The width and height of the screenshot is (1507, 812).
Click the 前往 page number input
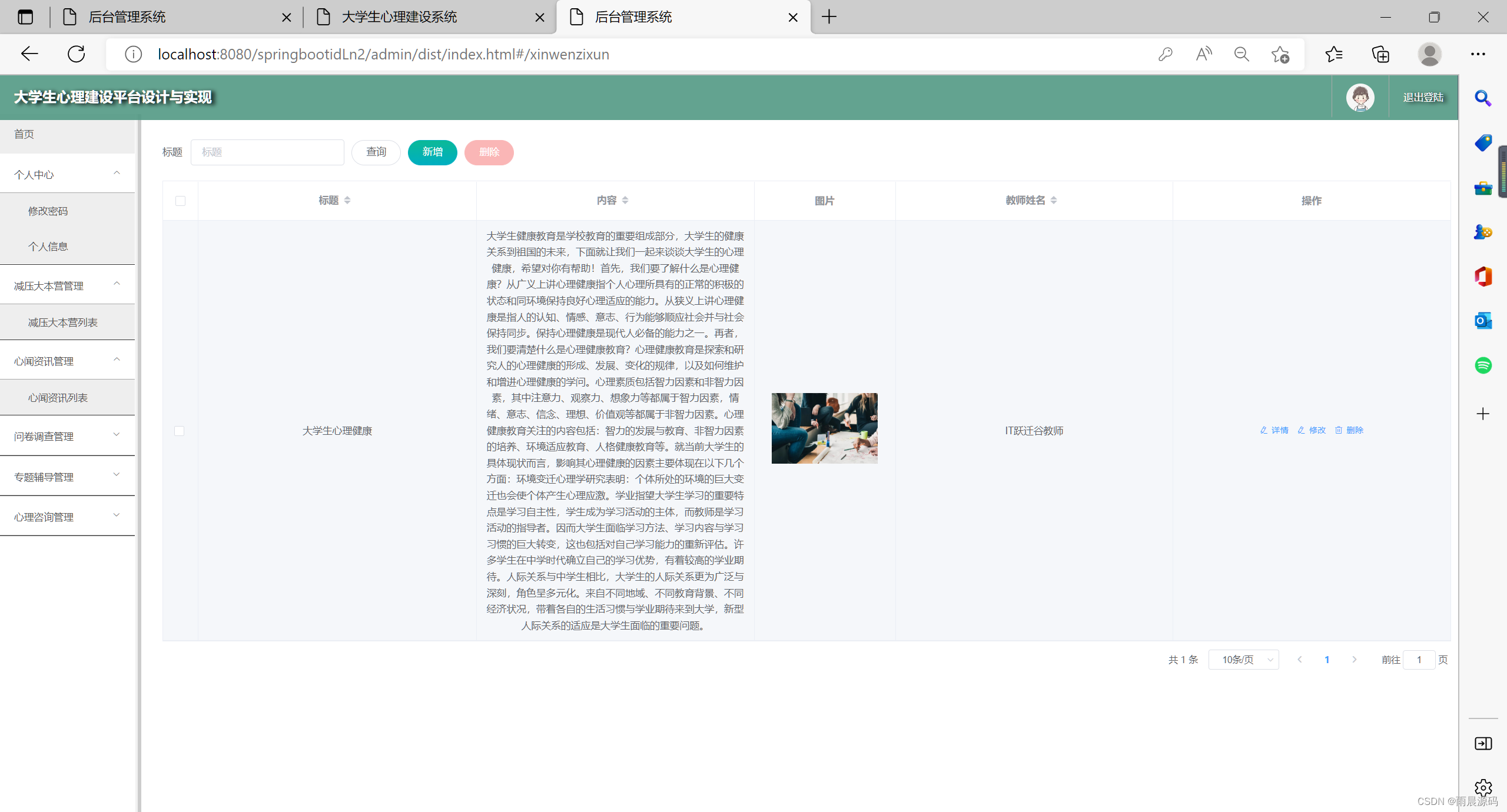(x=1419, y=660)
